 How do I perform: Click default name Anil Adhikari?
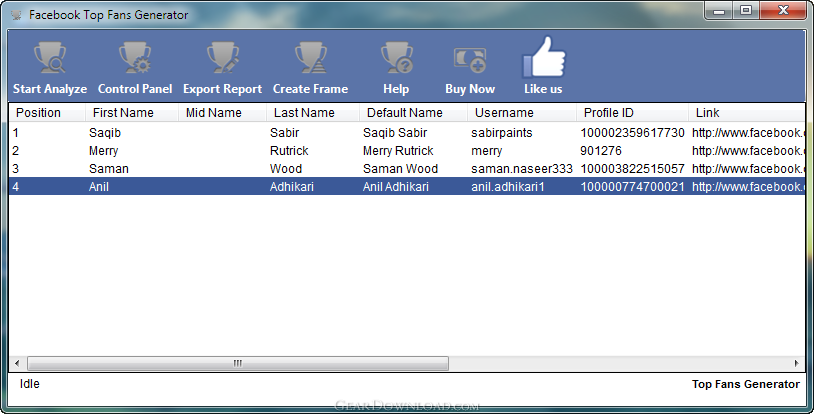click(396, 187)
